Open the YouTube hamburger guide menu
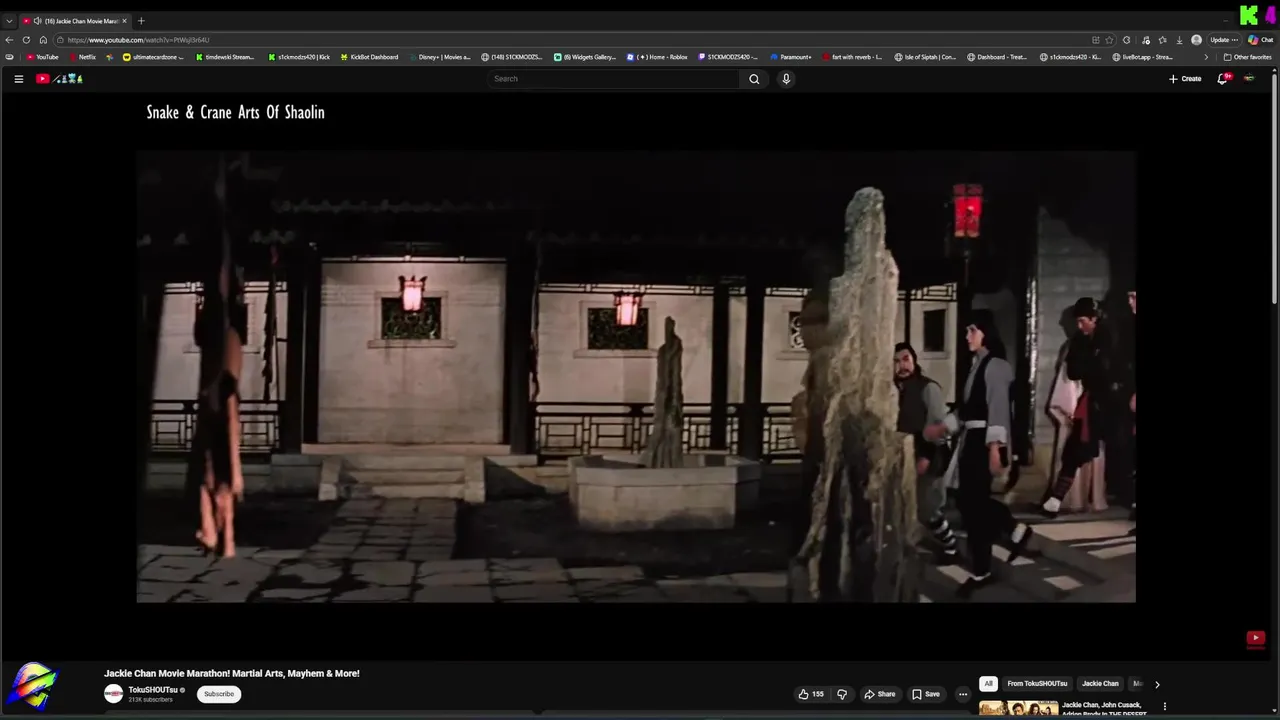1280x720 pixels. 18,79
